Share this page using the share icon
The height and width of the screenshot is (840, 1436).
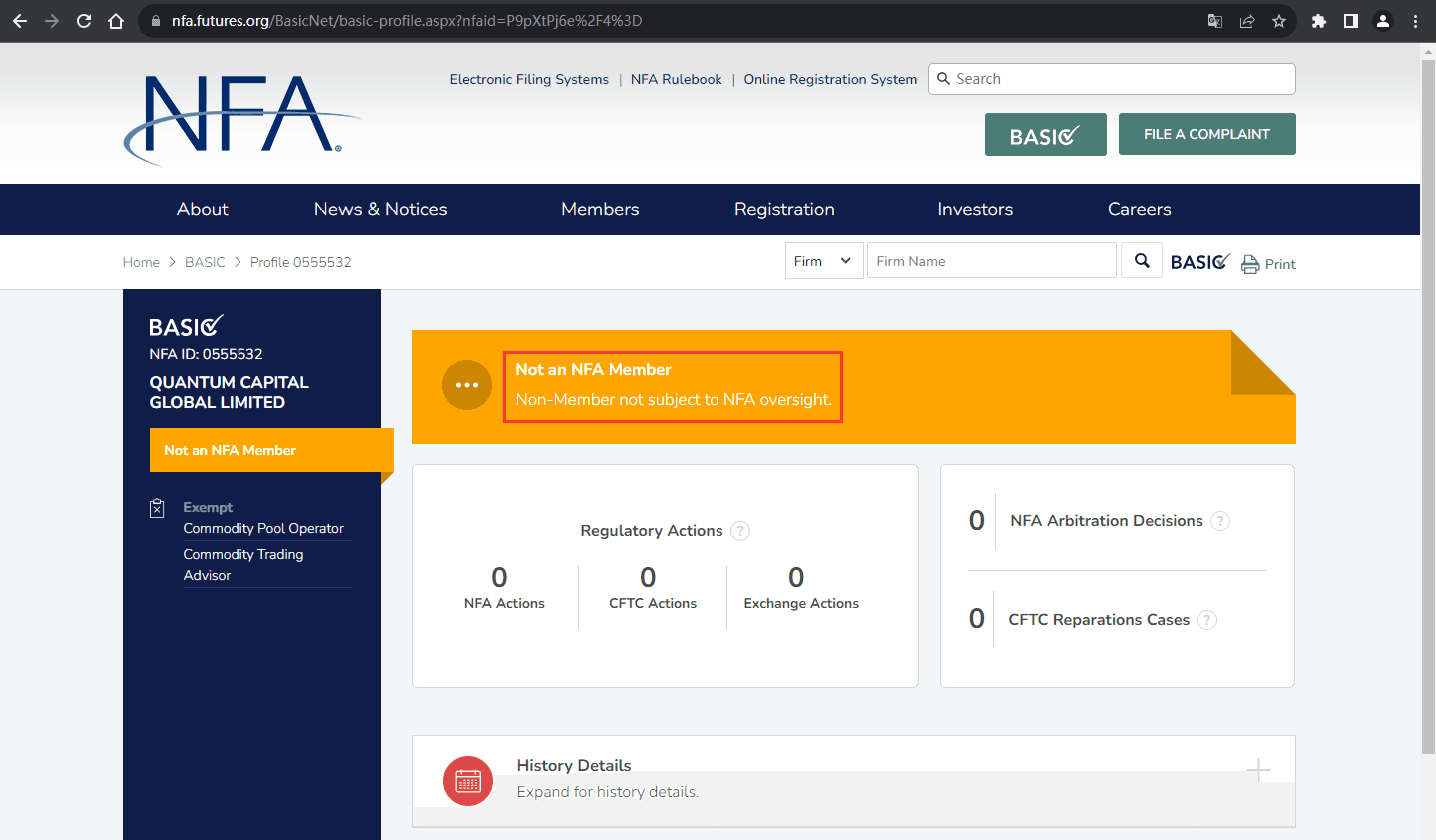tap(1247, 21)
